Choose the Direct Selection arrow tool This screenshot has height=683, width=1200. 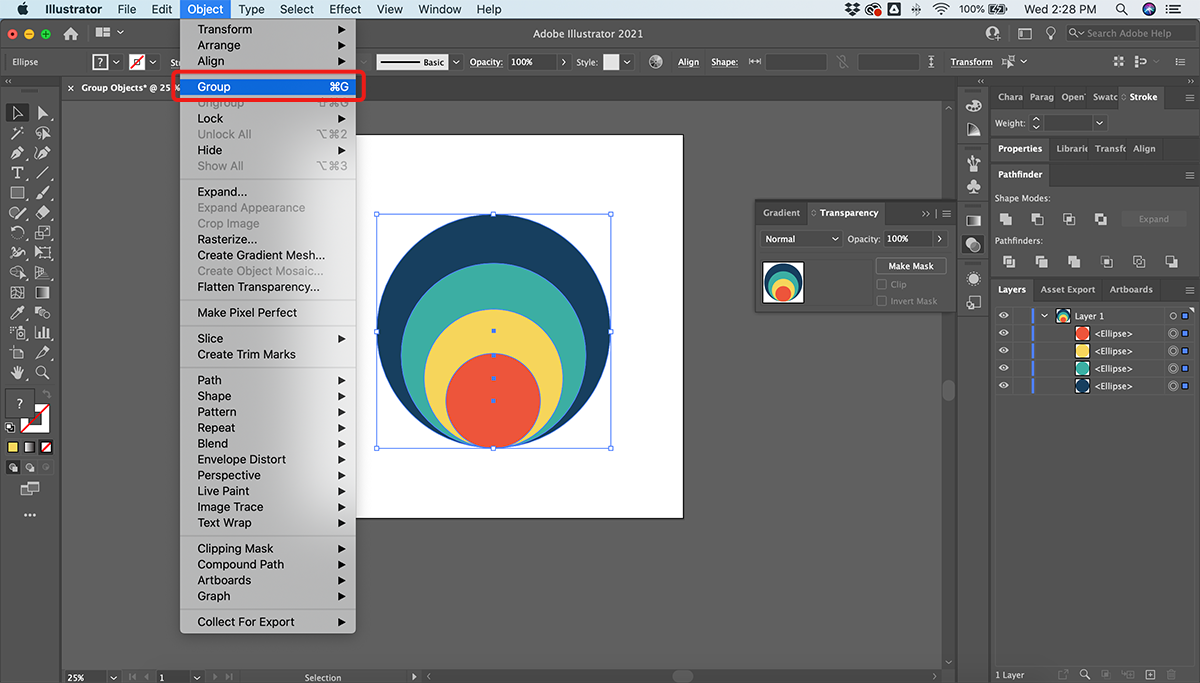(43, 113)
